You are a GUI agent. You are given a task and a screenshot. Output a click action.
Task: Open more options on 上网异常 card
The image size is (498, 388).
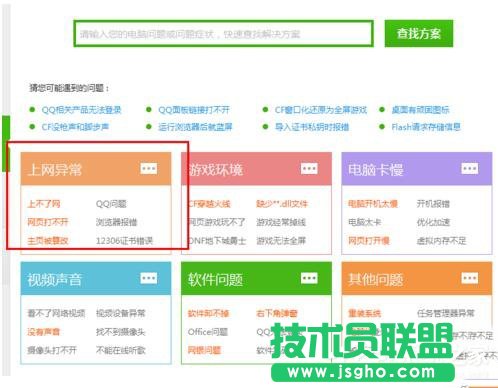(x=149, y=168)
